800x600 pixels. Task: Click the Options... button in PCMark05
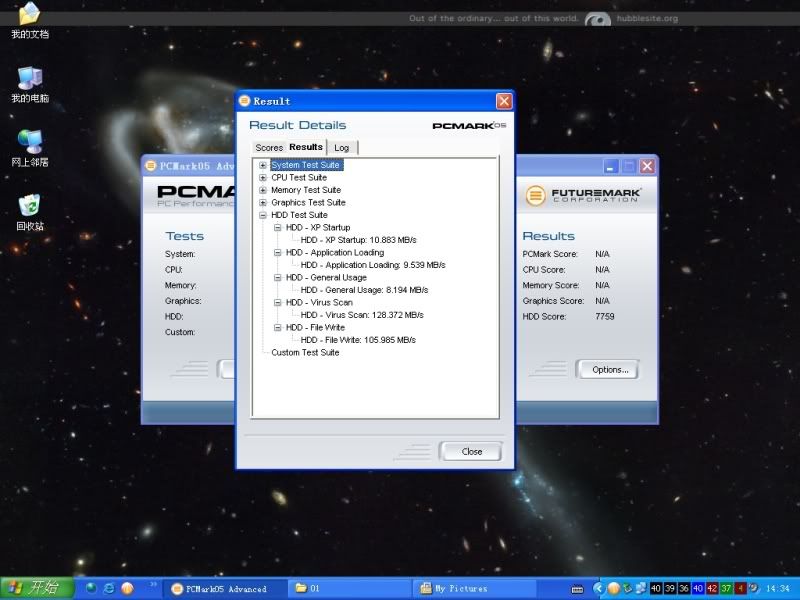[608, 370]
